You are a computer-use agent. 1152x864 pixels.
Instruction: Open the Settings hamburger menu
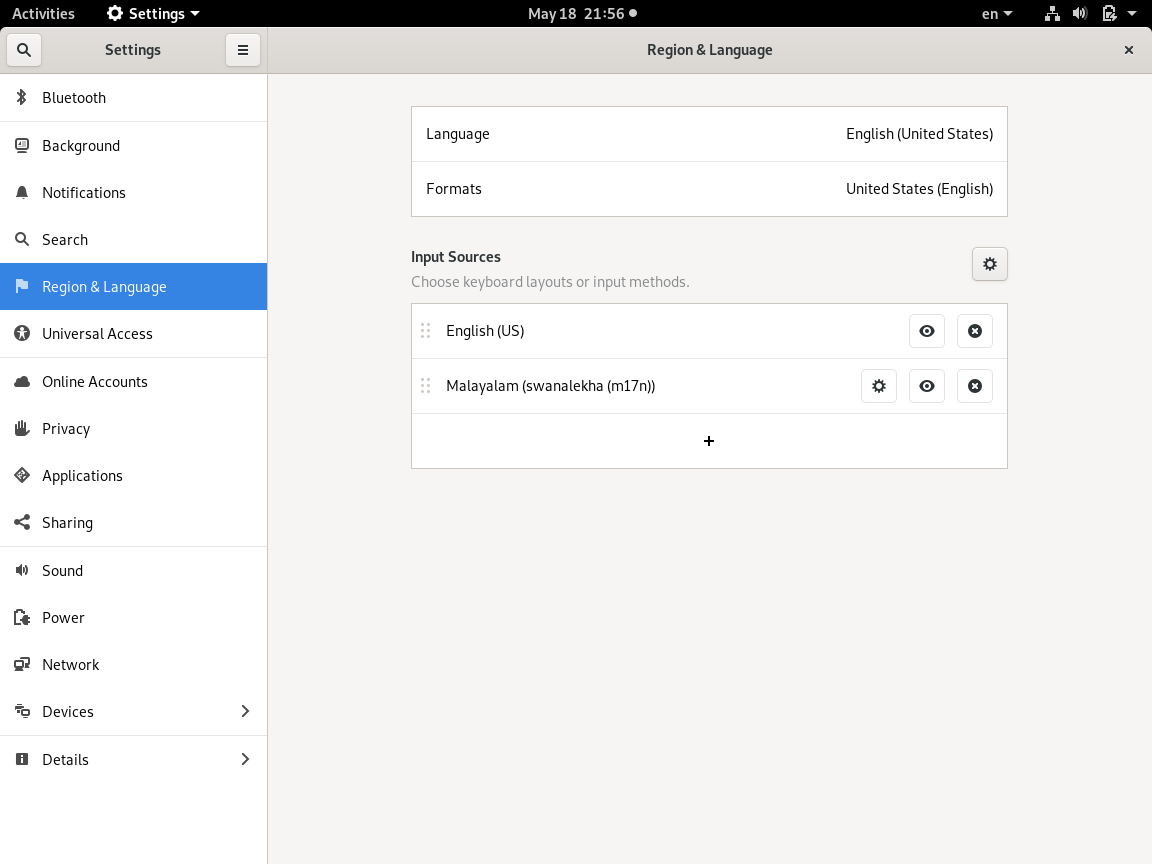(242, 50)
